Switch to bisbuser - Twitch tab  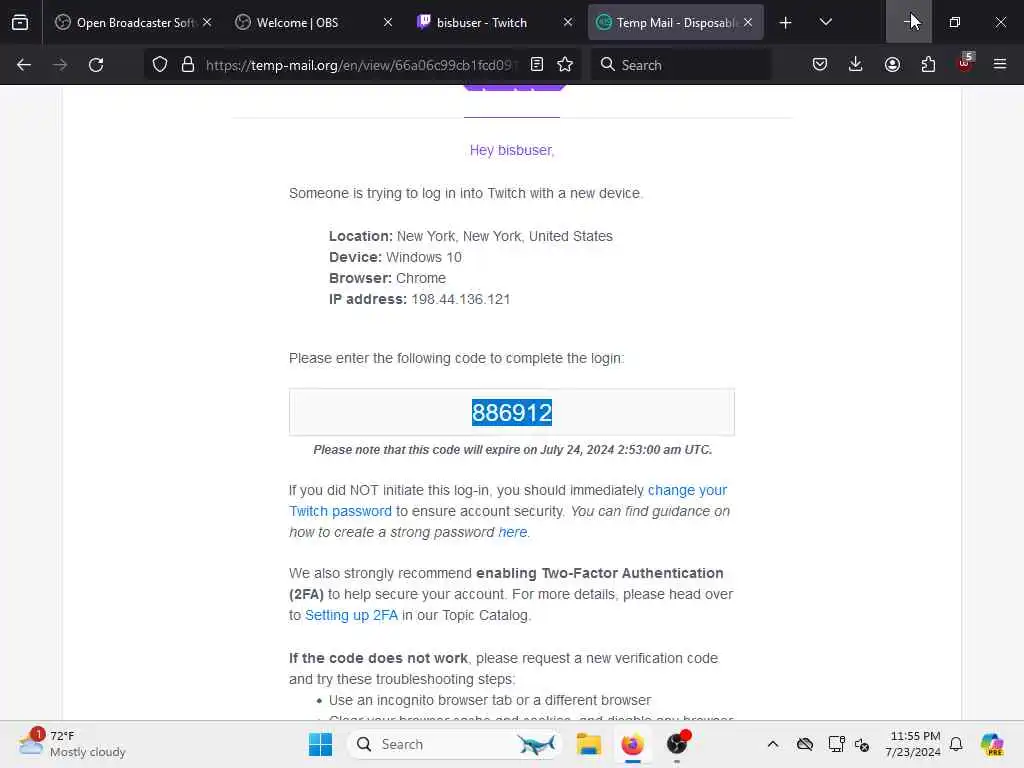click(493, 23)
